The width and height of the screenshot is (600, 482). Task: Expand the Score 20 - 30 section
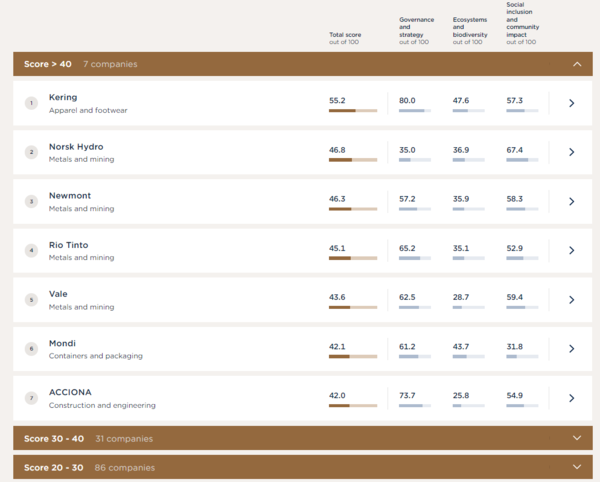click(576, 467)
